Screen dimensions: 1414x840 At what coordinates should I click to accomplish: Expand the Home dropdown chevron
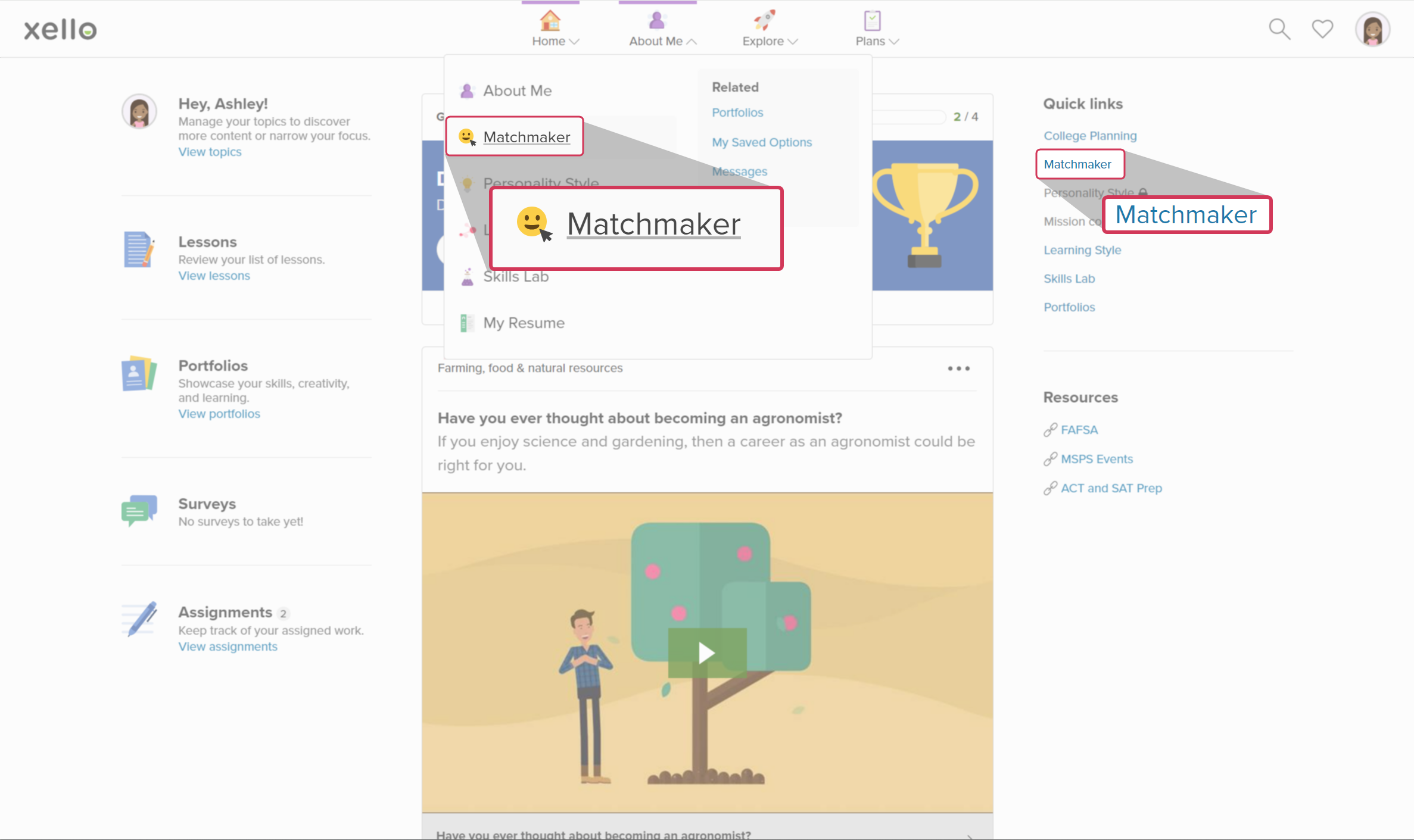click(x=574, y=41)
